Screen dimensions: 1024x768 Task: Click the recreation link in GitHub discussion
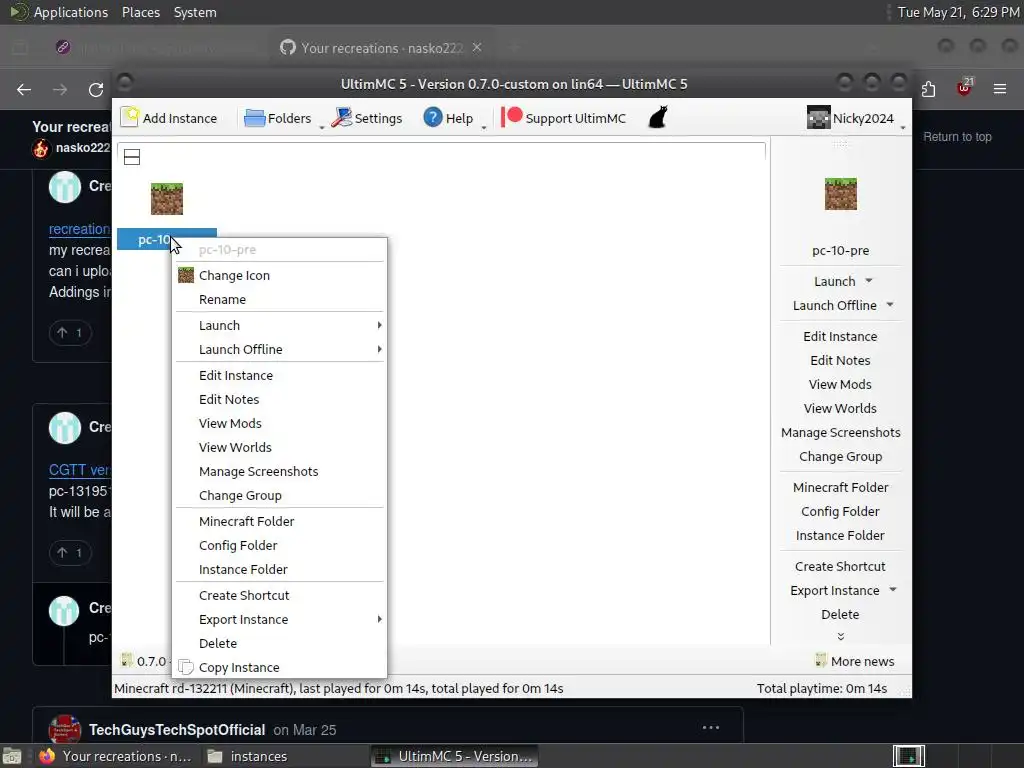pos(80,229)
